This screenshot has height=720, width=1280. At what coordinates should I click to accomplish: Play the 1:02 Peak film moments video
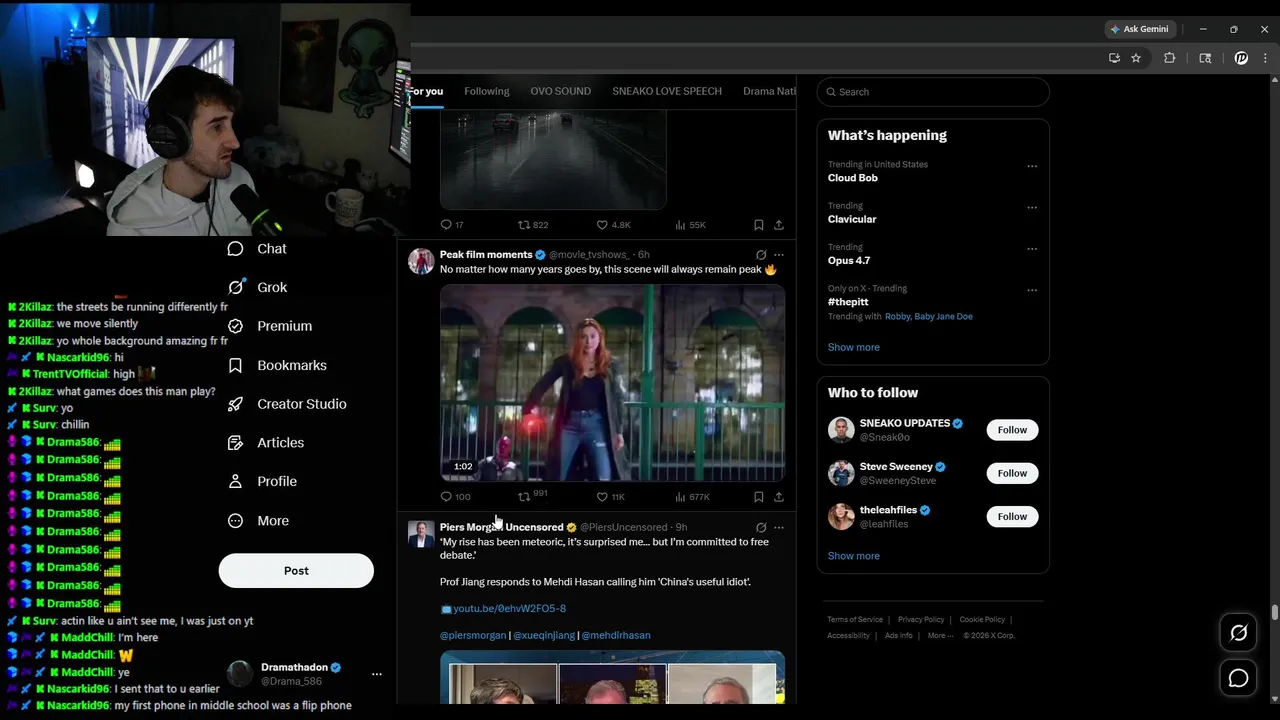pos(612,383)
